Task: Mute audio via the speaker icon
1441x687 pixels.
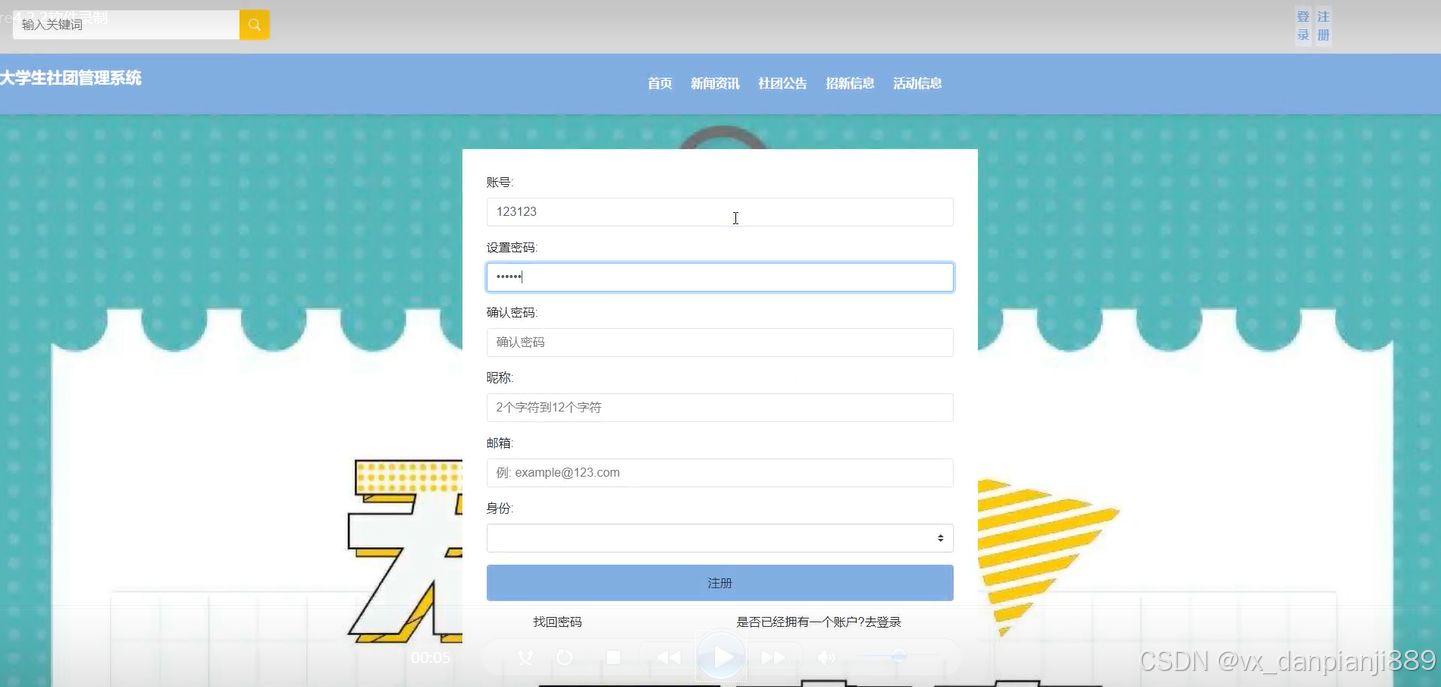Action: pyautogui.click(x=826, y=657)
